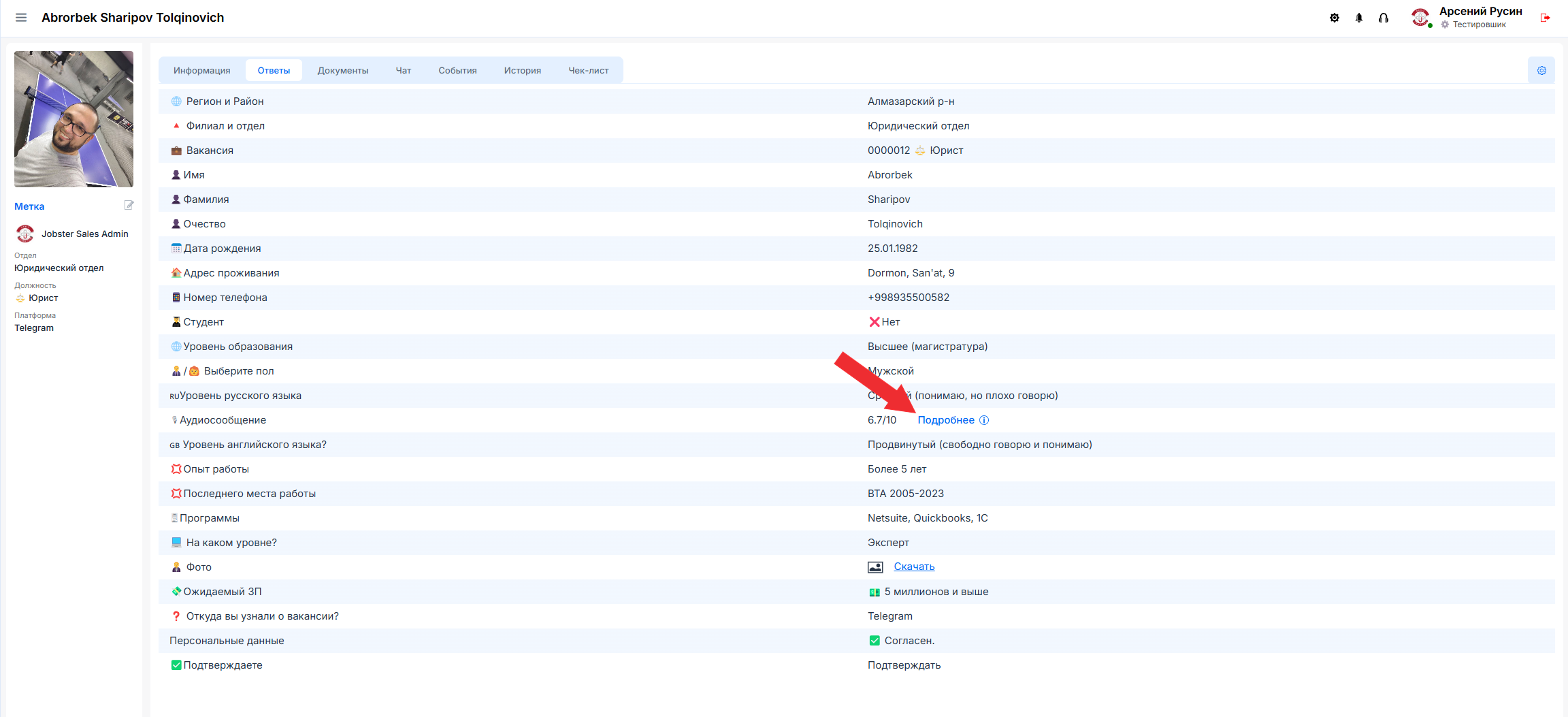The height and width of the screenshot is (717, 1568).
Task: Click Мужской gender value
Action: [891, 371]
